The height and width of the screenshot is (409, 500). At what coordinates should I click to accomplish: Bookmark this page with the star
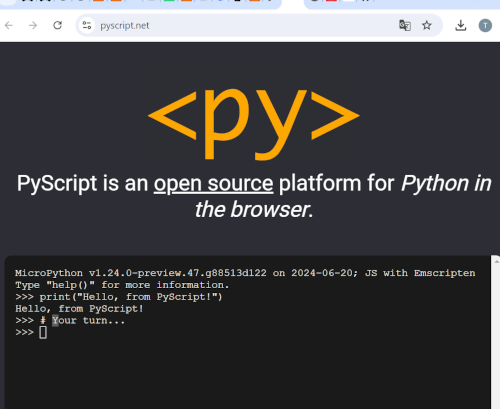[427, 25]
